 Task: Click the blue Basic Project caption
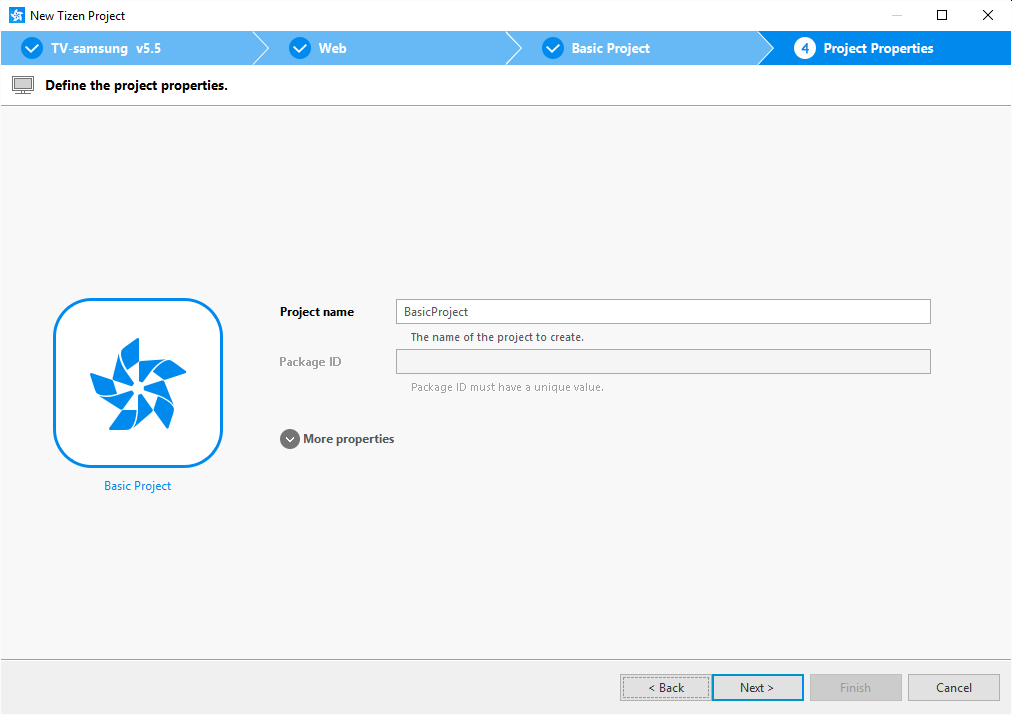[138, 486]
